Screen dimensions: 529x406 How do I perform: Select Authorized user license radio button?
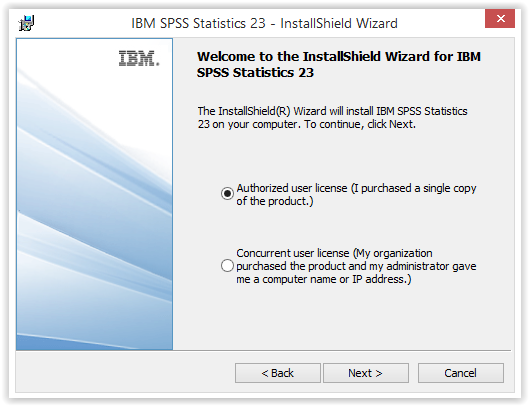[x=227, y=193]
